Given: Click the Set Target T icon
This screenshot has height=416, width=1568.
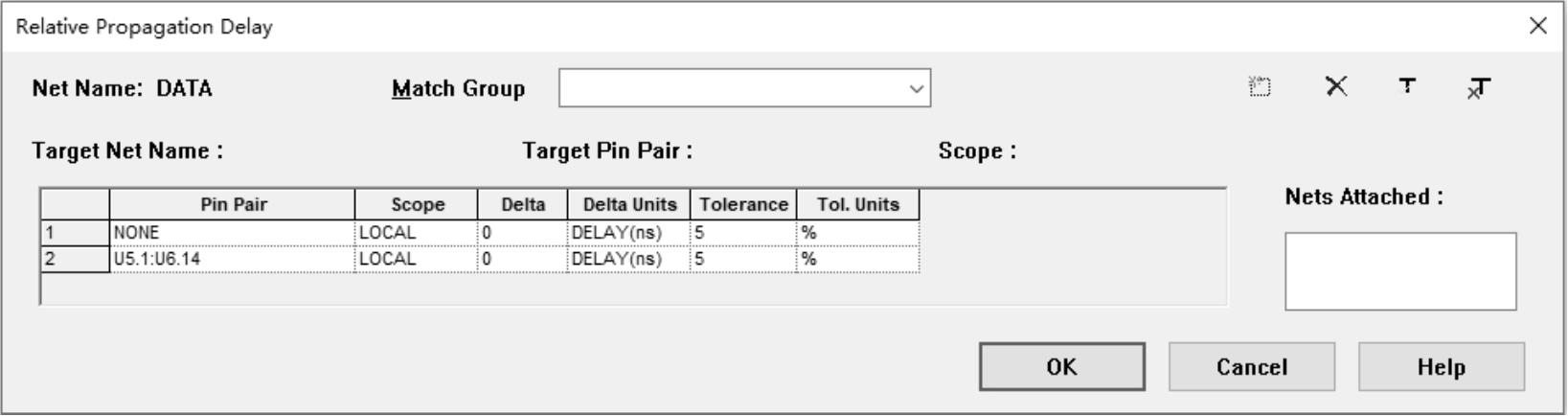Looking at the screenshot, I should point(1407,87).
